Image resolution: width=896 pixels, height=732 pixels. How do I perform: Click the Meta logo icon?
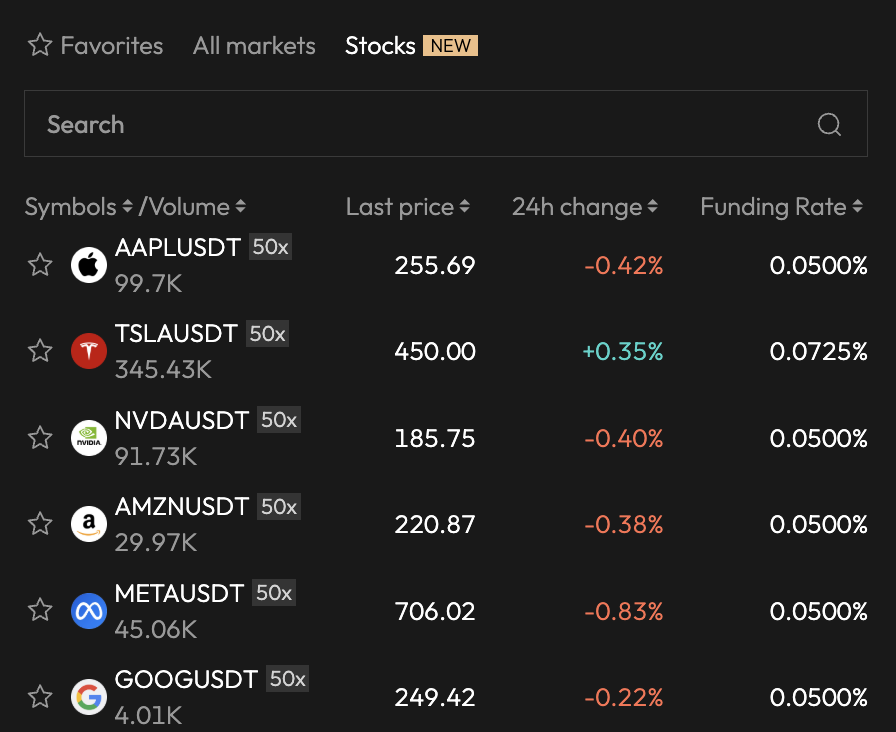(x=89, y=610)
